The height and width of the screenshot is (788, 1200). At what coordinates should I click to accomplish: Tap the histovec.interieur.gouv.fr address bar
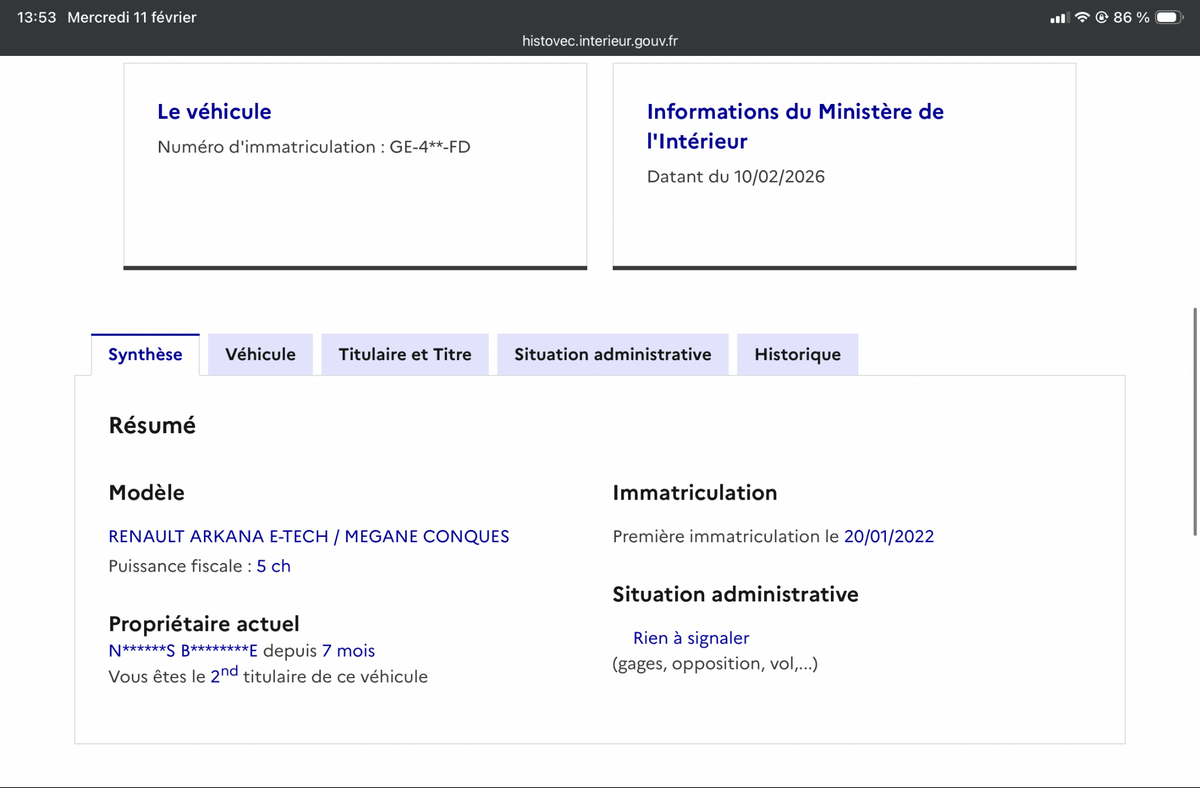[x=600, y=41]
